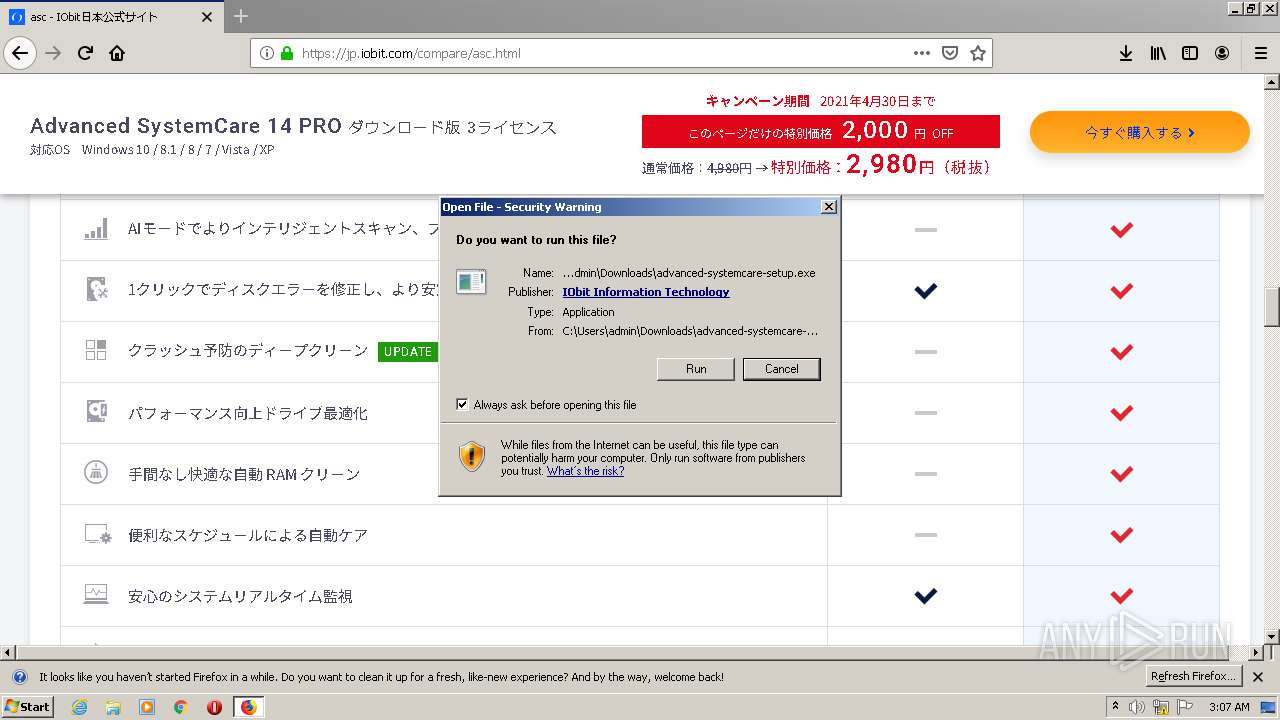Screen dimensions: 1280x720
Task: Open the Firefox hamburger menu
Action: (1261, 53)
